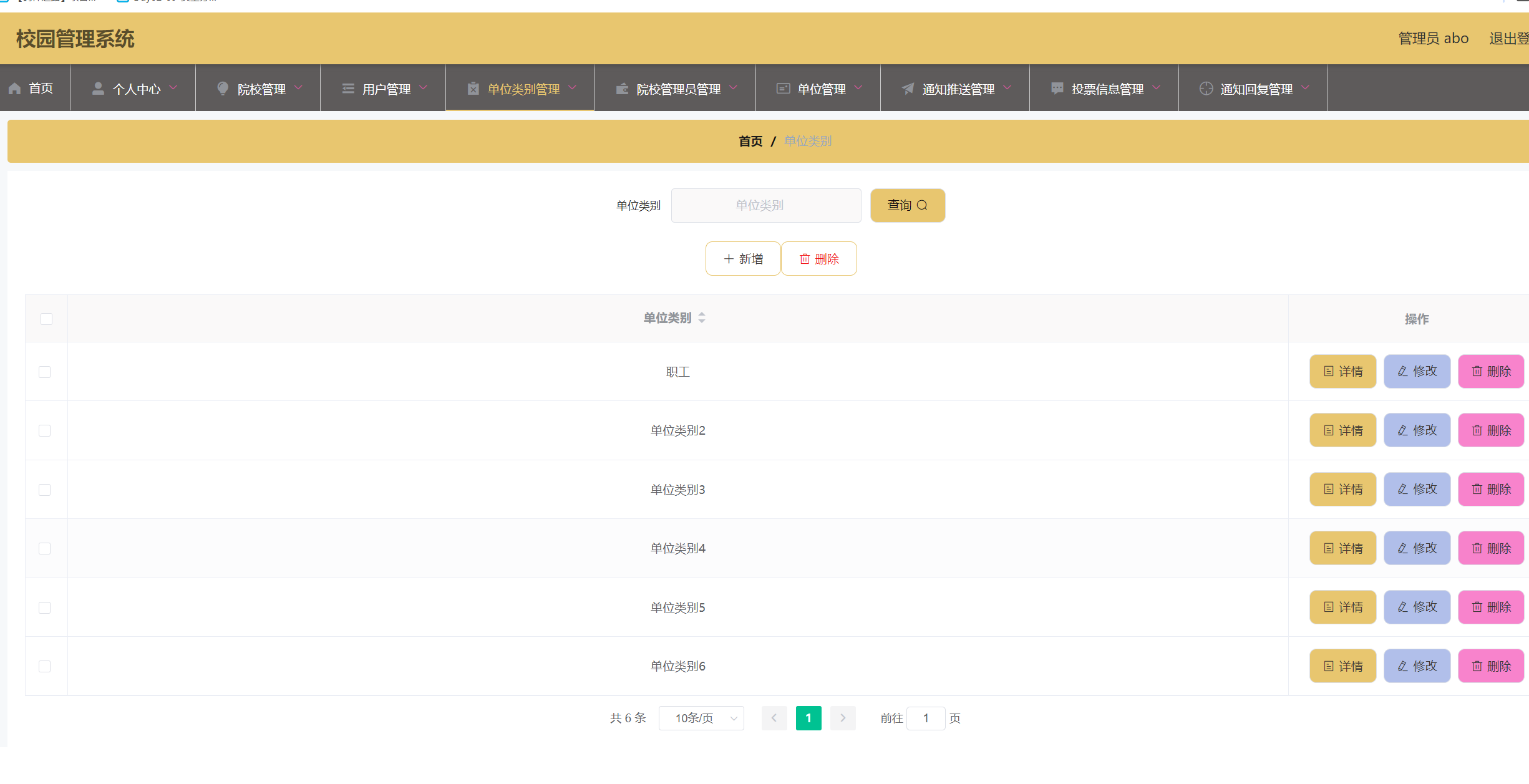Select the checkbox for the 单位类别4 row
The height and width of the screenshot is (784, 1529).
pos(45,548)
